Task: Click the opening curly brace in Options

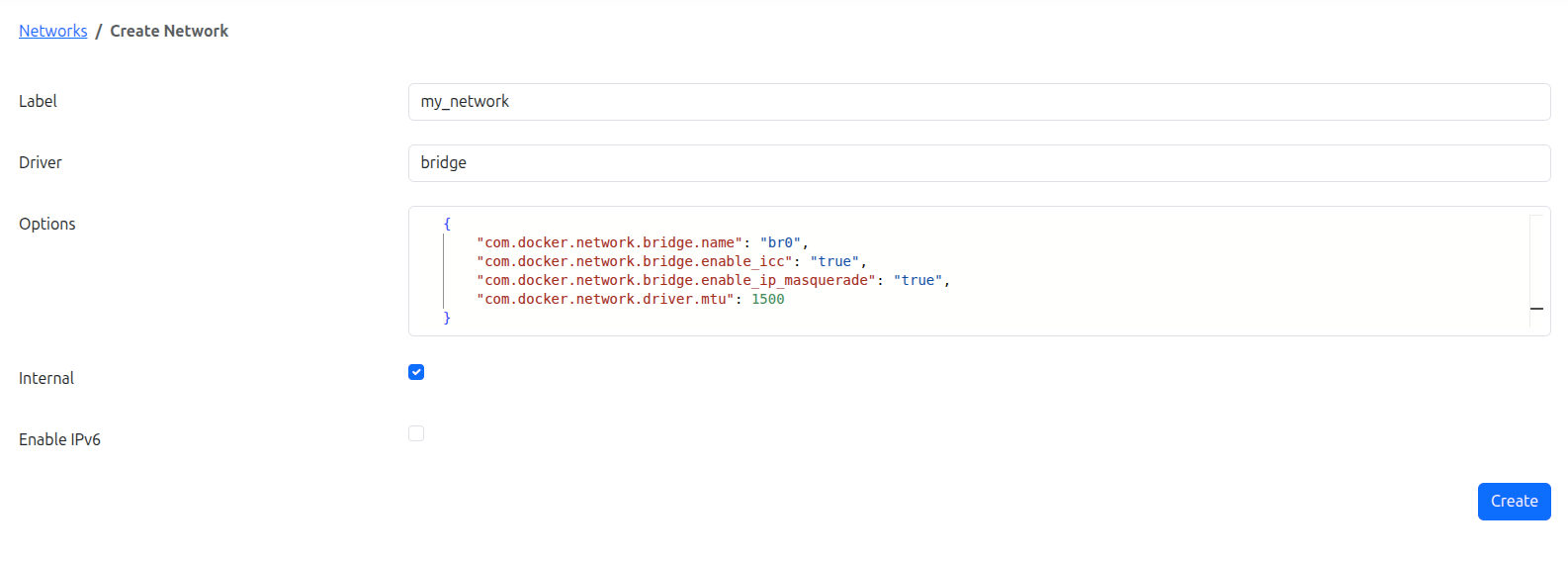Action: point(447,225)
